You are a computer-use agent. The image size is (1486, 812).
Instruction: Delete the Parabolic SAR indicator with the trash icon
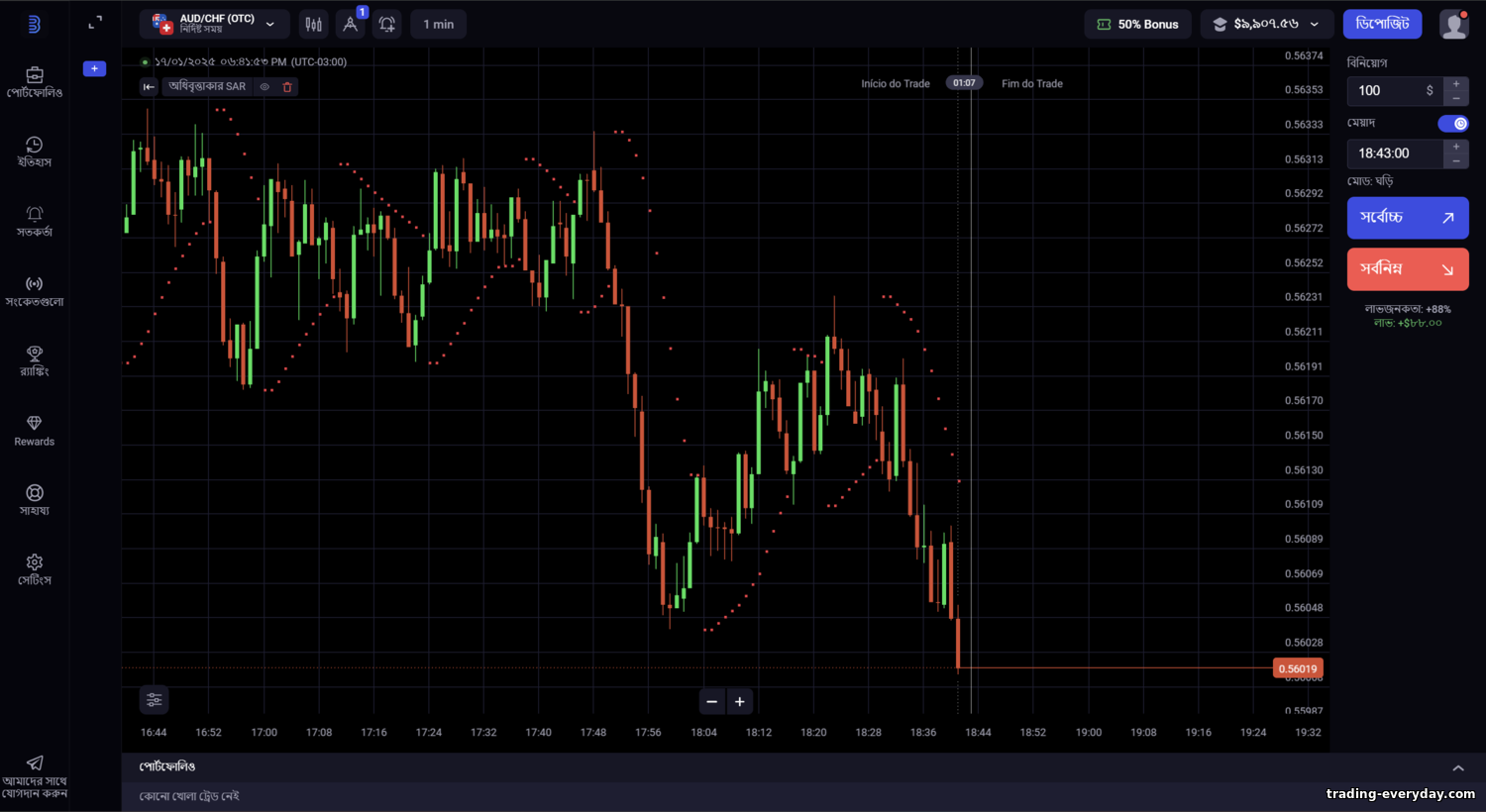pos(287,87)
